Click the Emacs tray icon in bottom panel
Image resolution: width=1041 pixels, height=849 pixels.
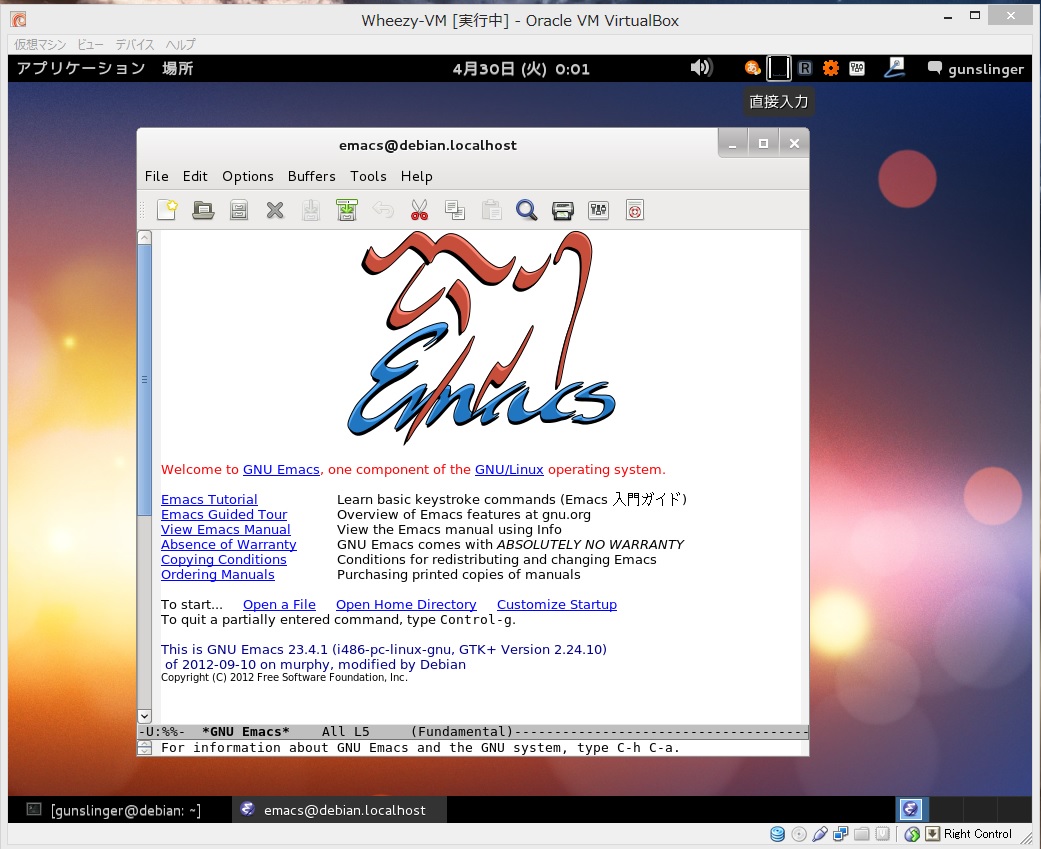(x=910, y=809)
